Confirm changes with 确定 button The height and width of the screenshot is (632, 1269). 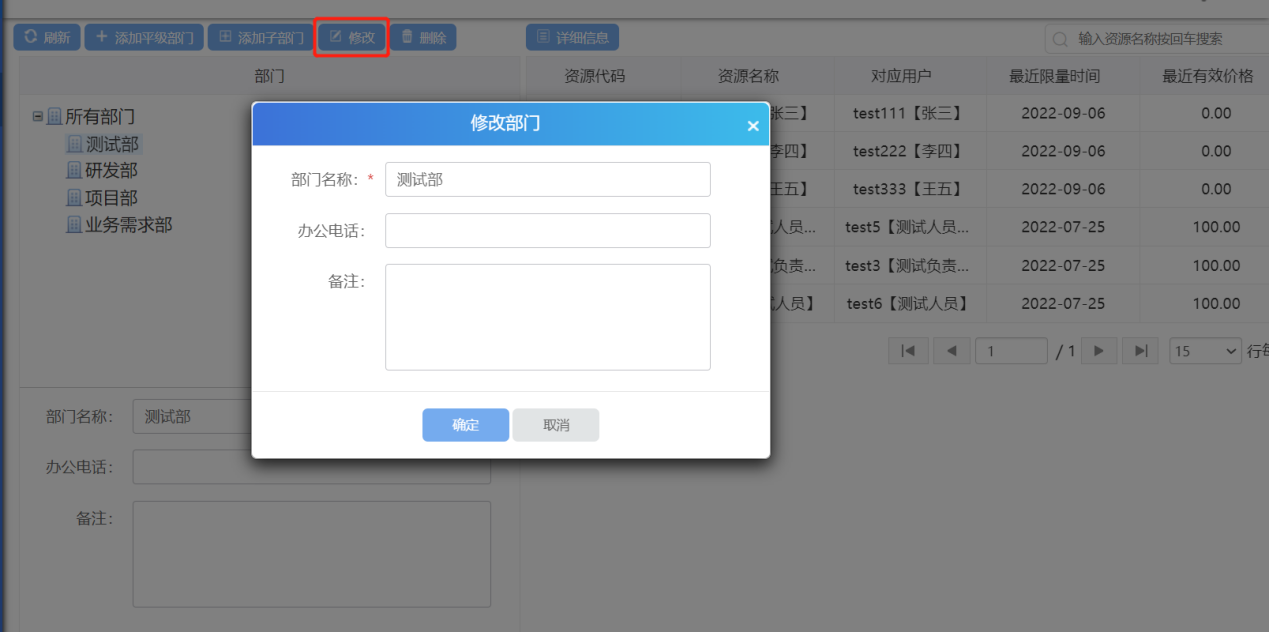pos(465,425)
